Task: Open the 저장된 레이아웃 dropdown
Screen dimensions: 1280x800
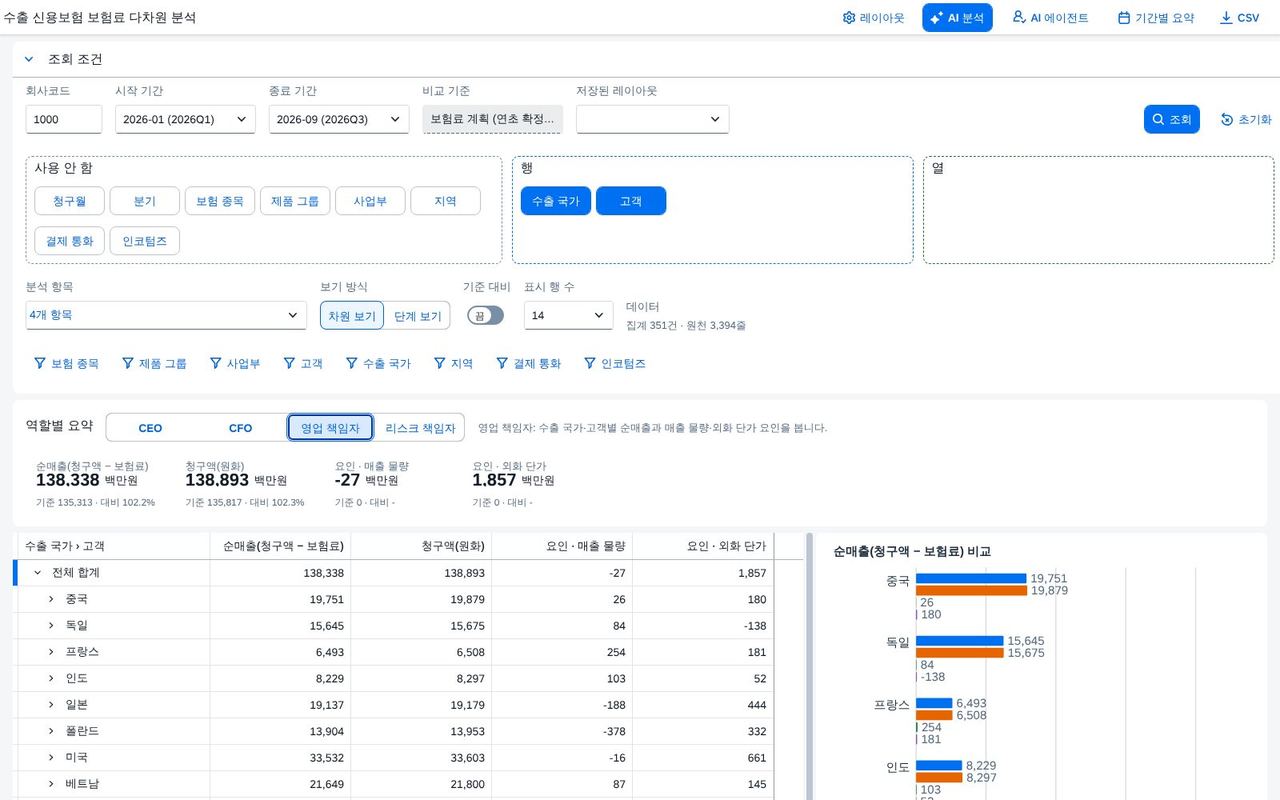Action: coord(652,119)
